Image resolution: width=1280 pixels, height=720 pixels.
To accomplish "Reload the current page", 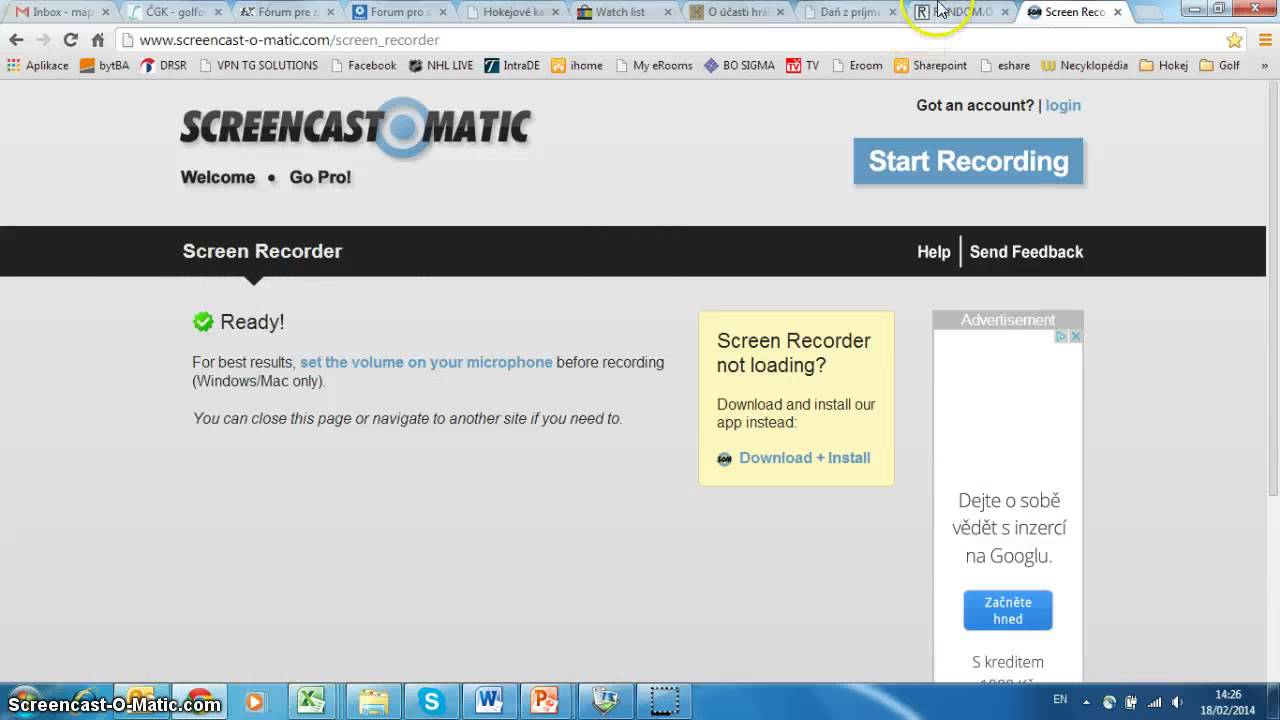I will coord(70,40).
